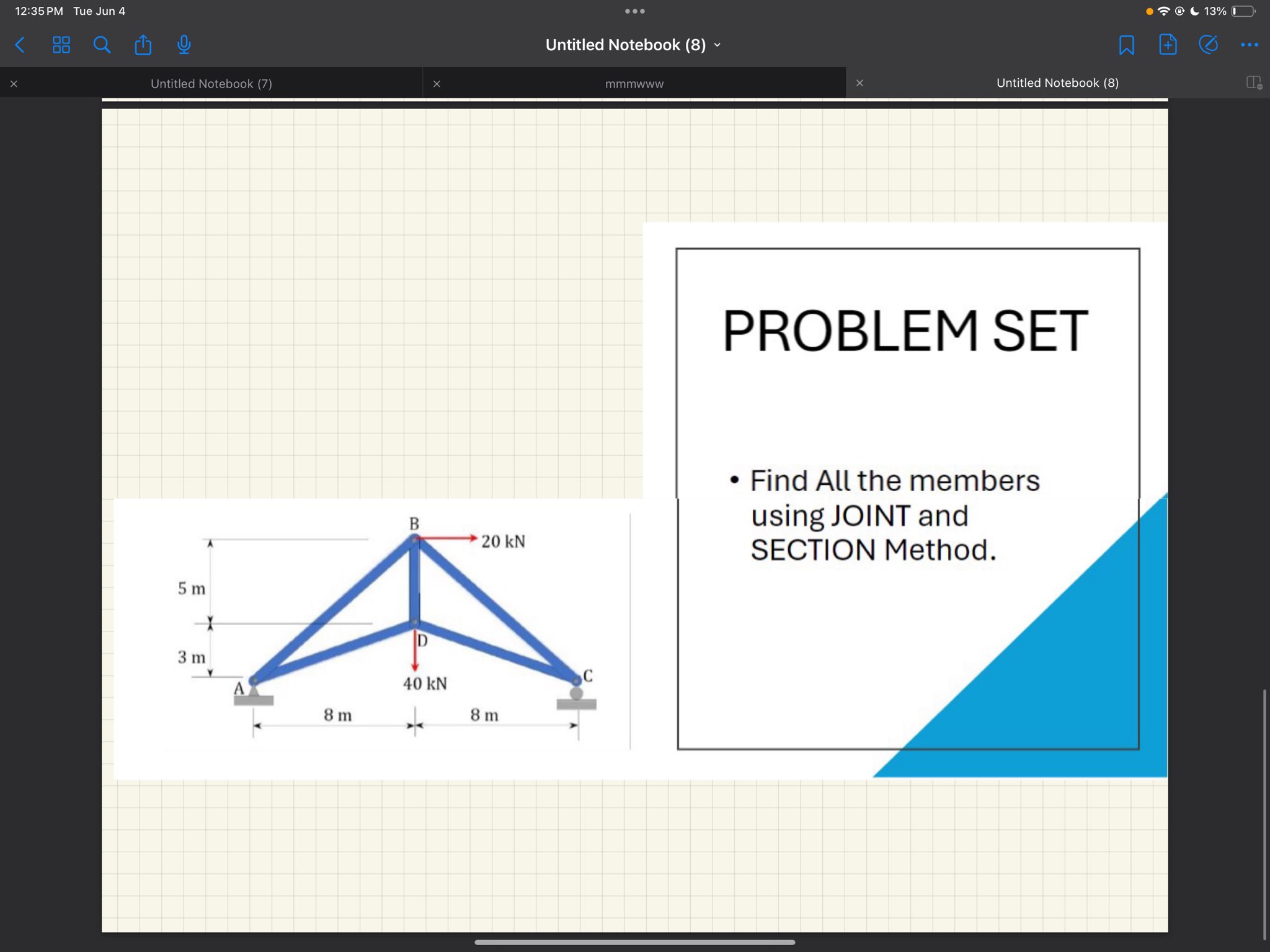1270x952 pixels.
Task: Switch to the mmmwww tab
Action: pyautogui.click(x=634, y=84)
